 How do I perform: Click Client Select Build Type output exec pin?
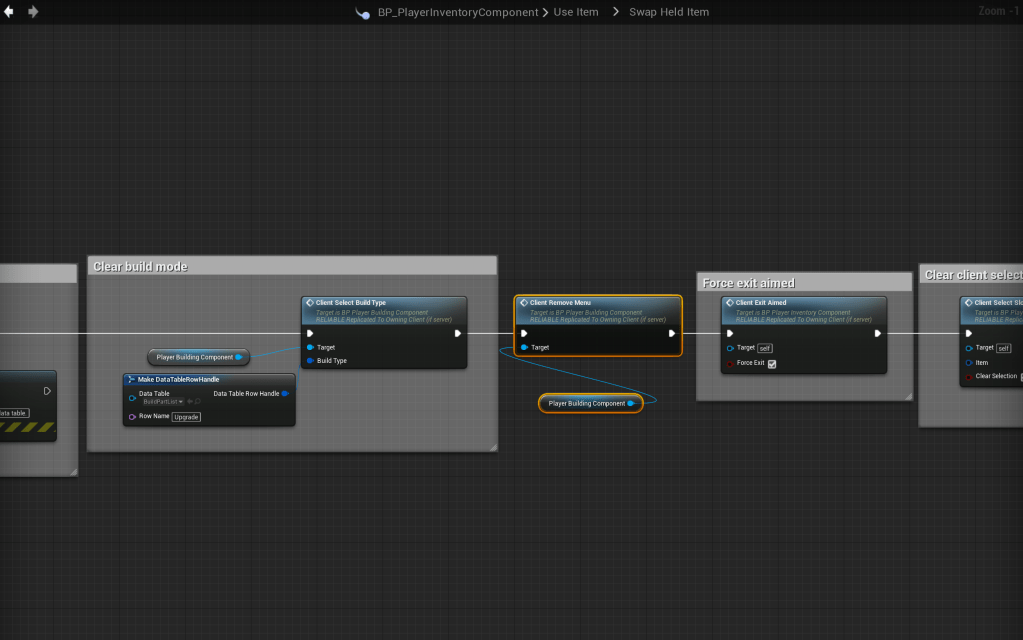tap(457, 333)
